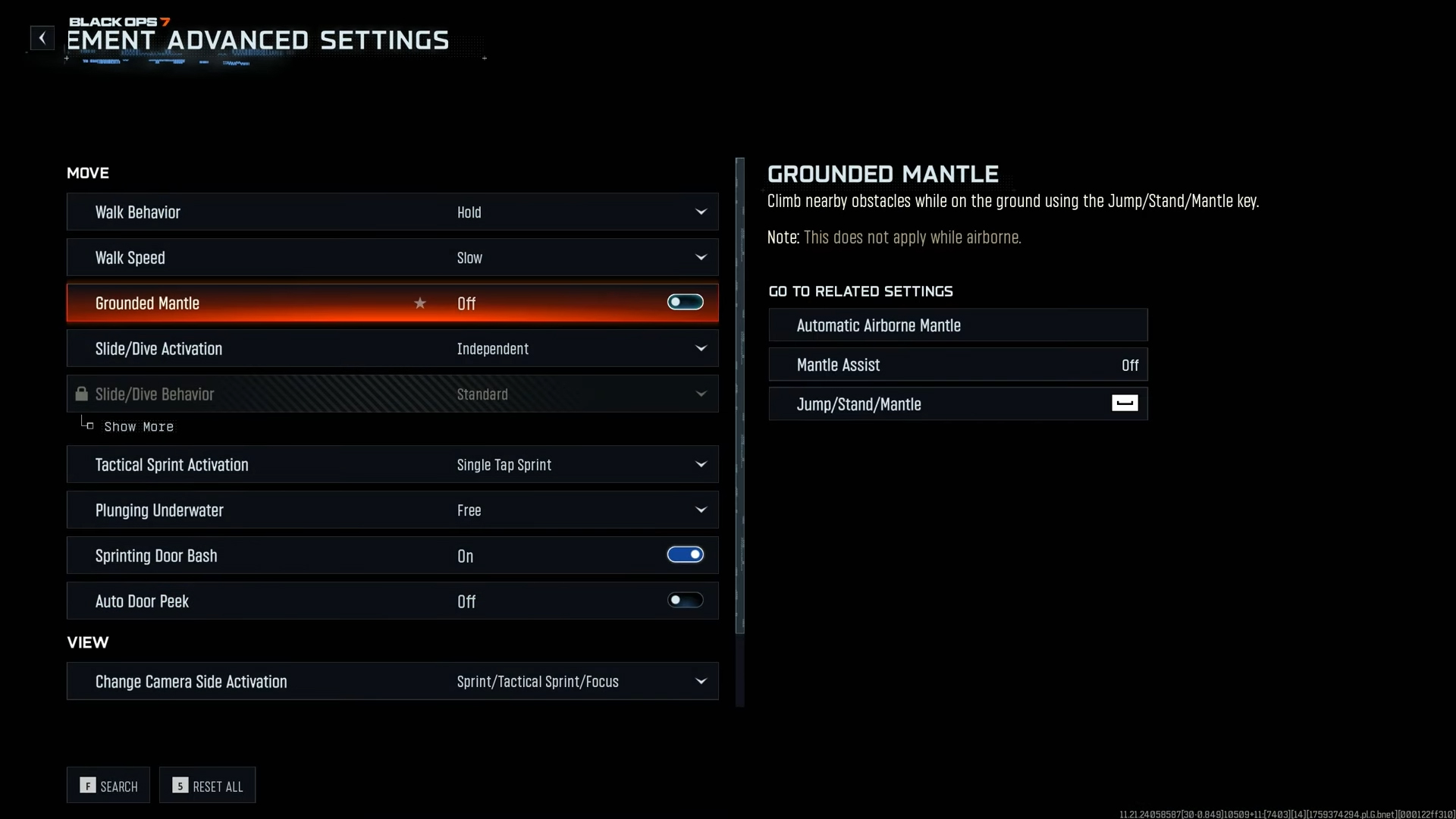This screenshot has height=819, width=1456.
Task: Click the spacebar key icon for Jump/Stand/Mantle
Action: (x=1125, y=403)
